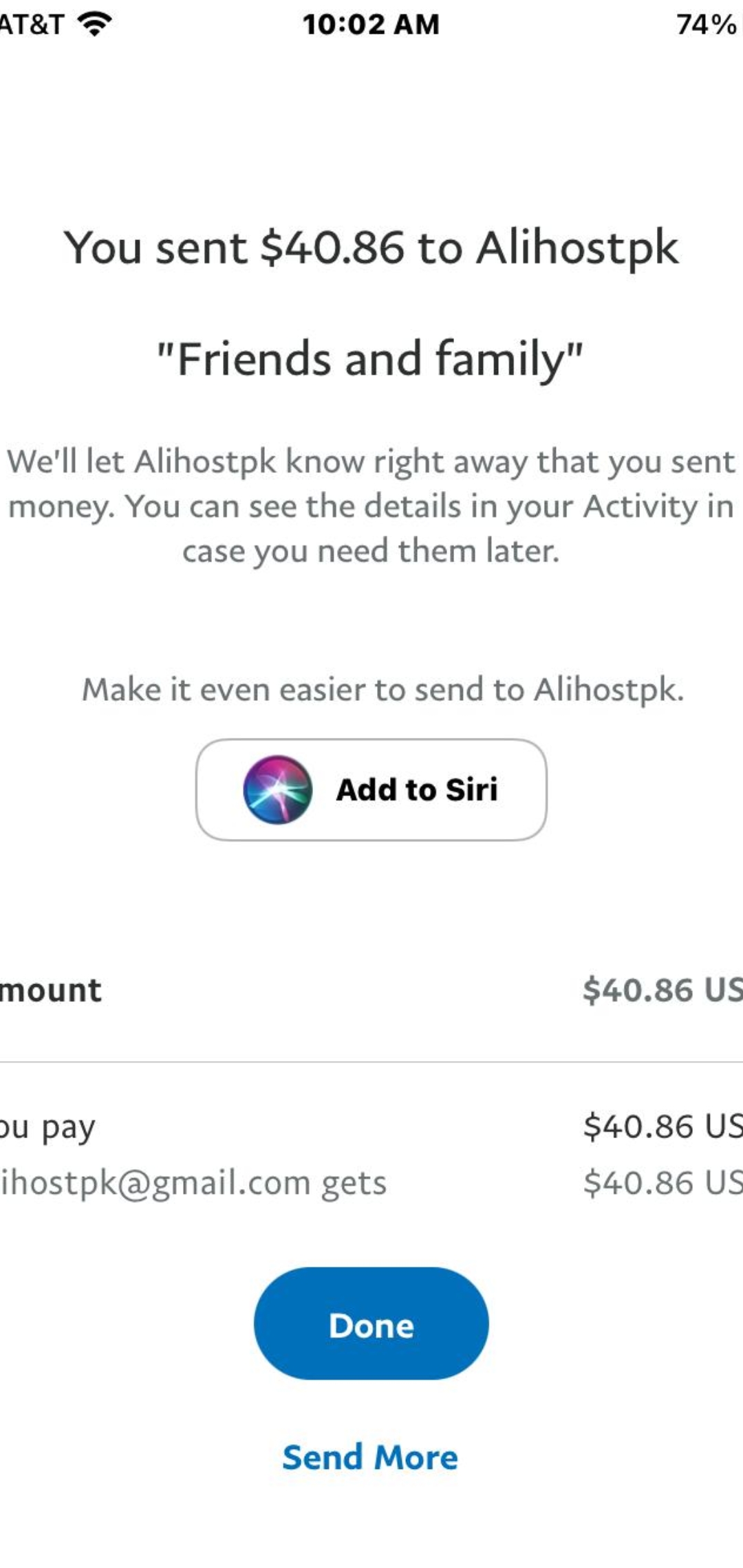The height and width of the screenshot is (1568, 743).
Task: Select the bold Amount value $40.86
Action: [x=662, y=990]
